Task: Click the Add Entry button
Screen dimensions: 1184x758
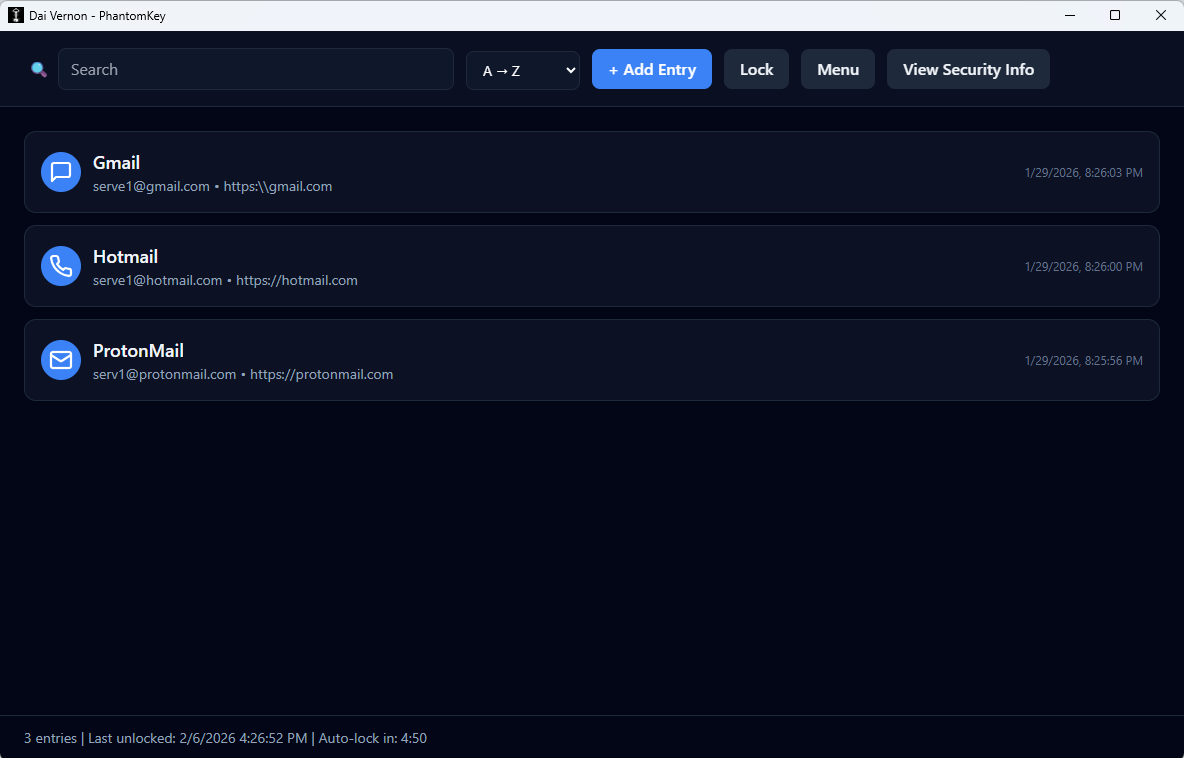Action: (x=651, y=69)
